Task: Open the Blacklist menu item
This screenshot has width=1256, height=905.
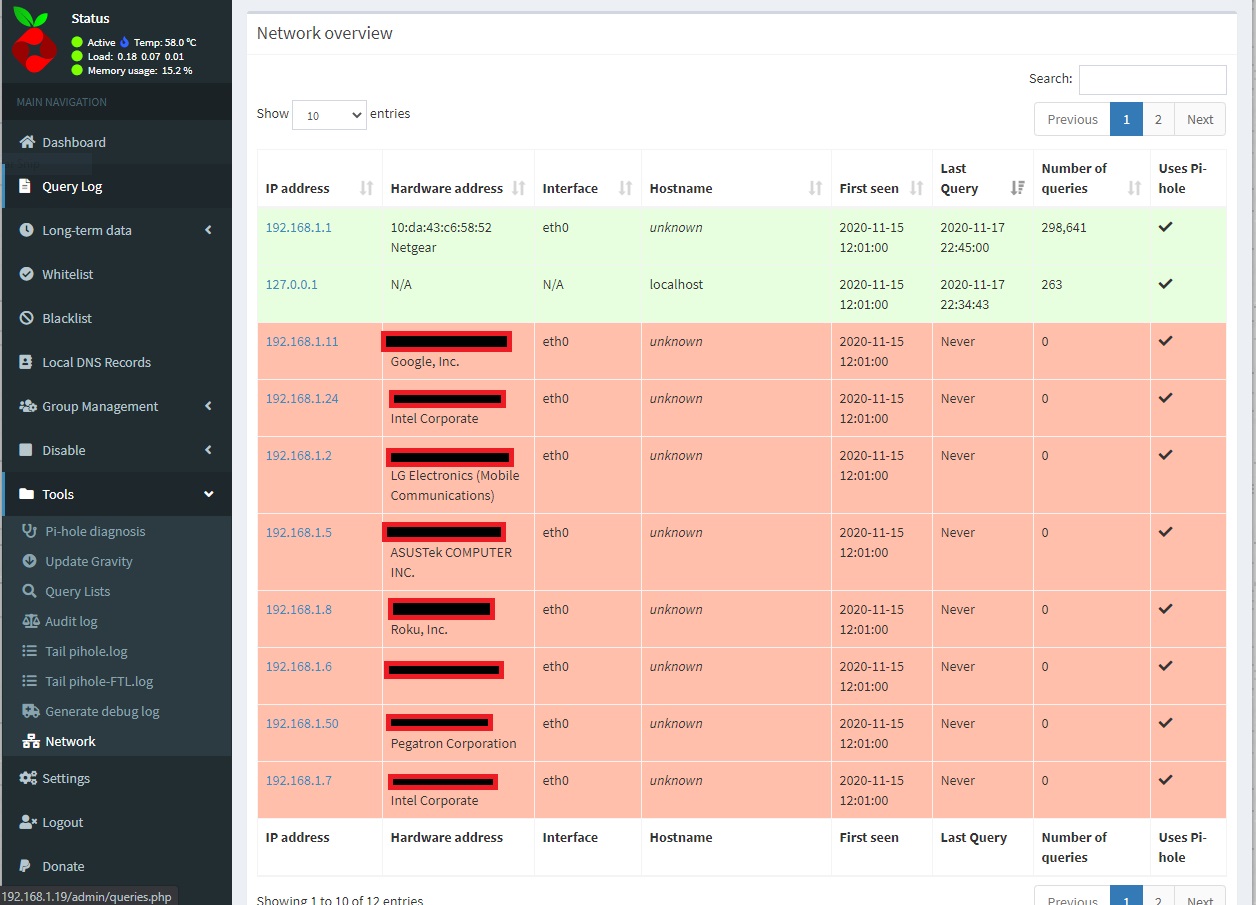Action: click(x=116, y=318)
